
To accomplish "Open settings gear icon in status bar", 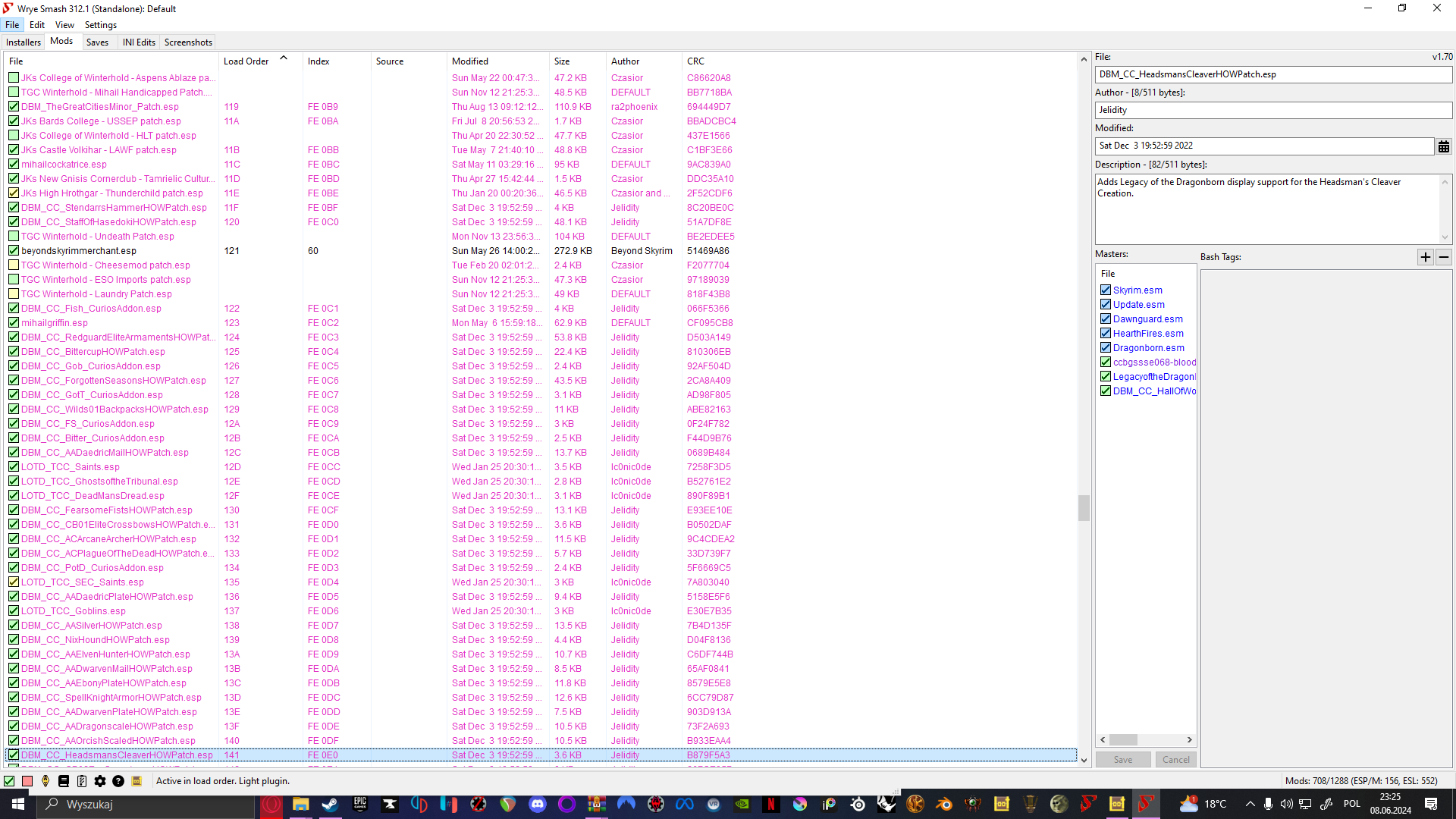I will (x=100, y=781).
